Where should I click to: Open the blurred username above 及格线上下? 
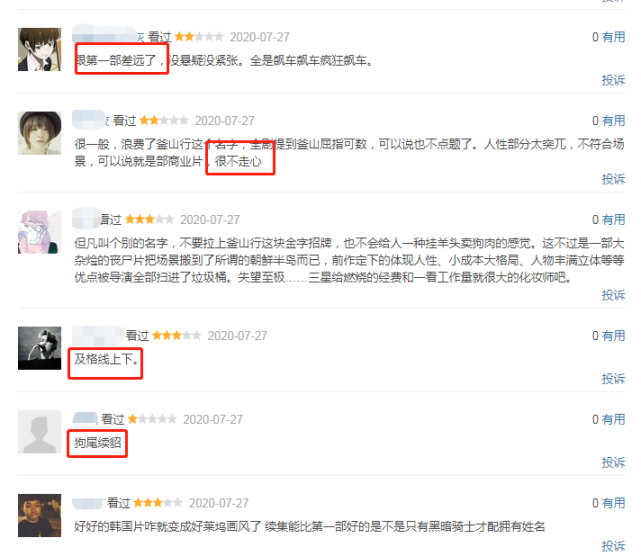click(x=98, y=335)
